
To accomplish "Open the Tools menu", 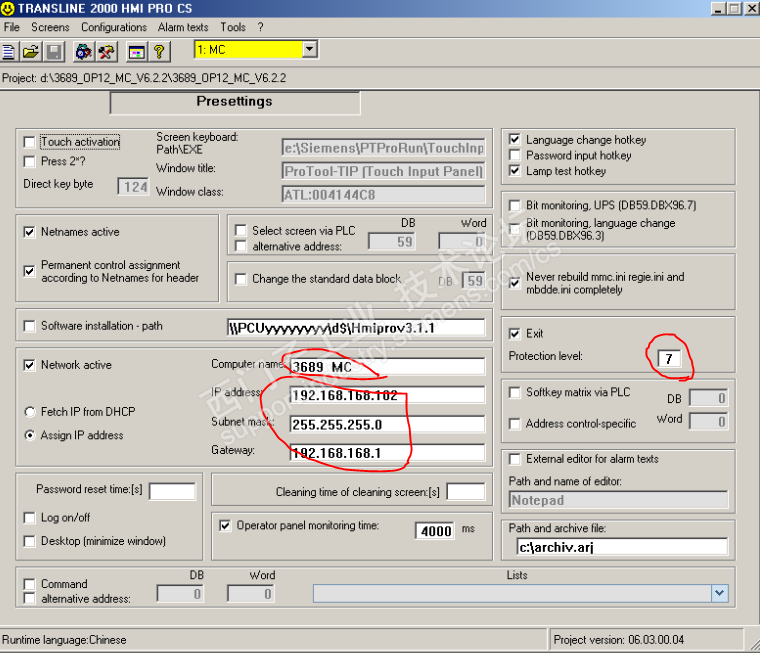I will pyautogui.click(x=233, y=27).
